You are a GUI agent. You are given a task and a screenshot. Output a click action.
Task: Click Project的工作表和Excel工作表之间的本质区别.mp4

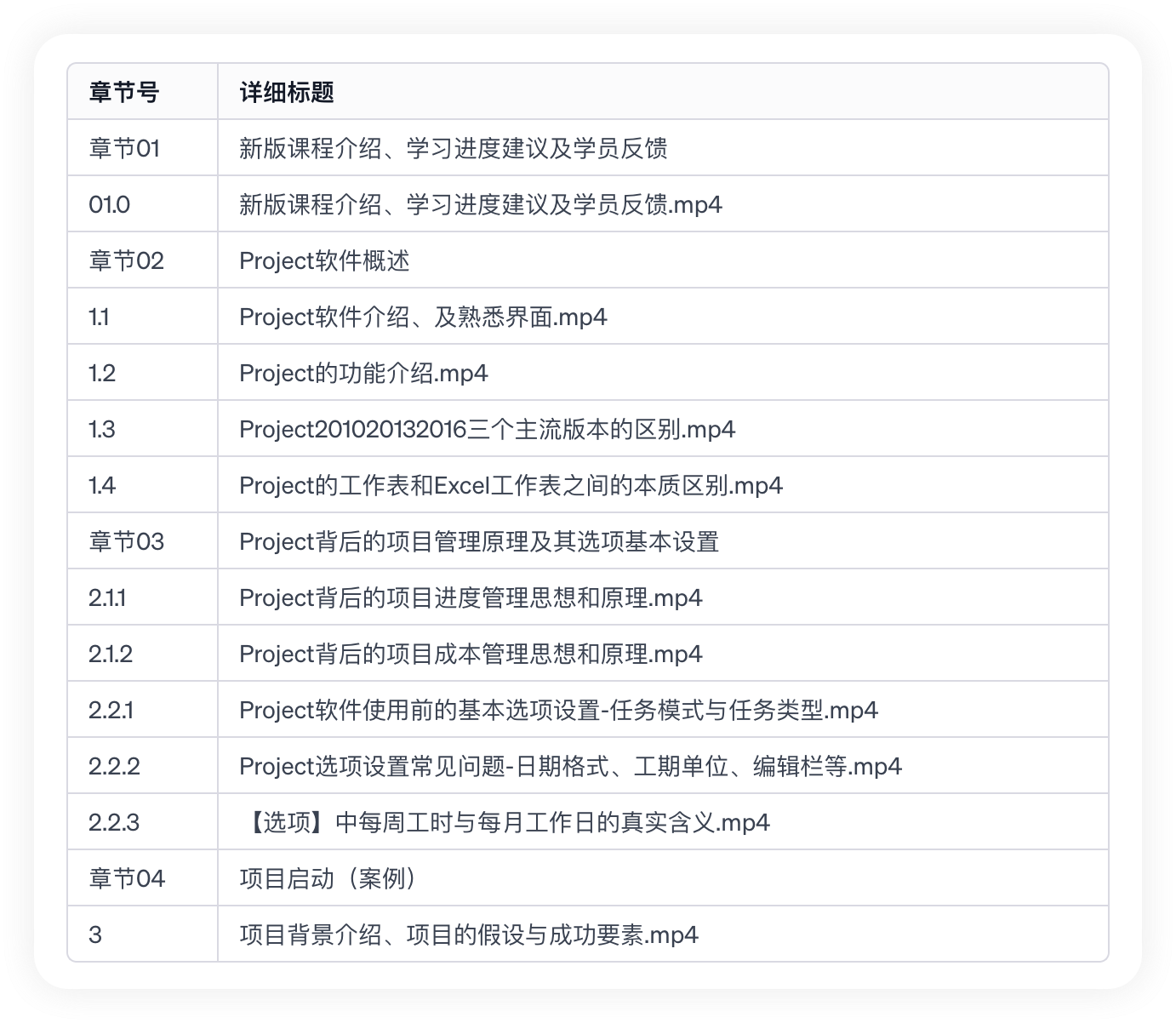coord(511,485)
